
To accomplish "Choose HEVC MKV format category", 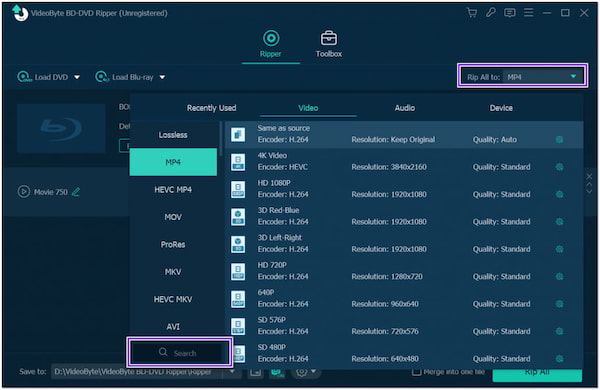I will click(173, 299).
